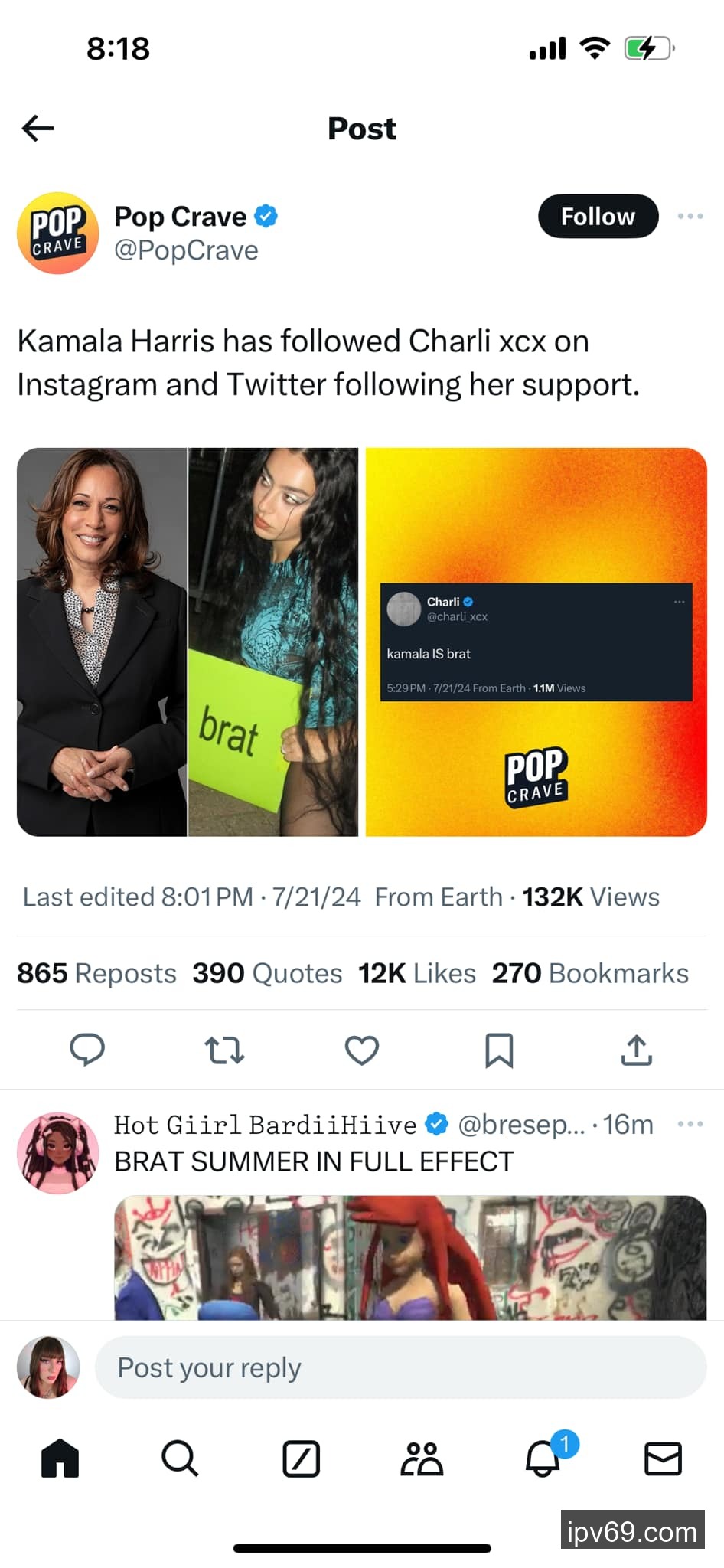Open the 390 Quotes list
724x1568 pixels.
[x=267, y=973]
